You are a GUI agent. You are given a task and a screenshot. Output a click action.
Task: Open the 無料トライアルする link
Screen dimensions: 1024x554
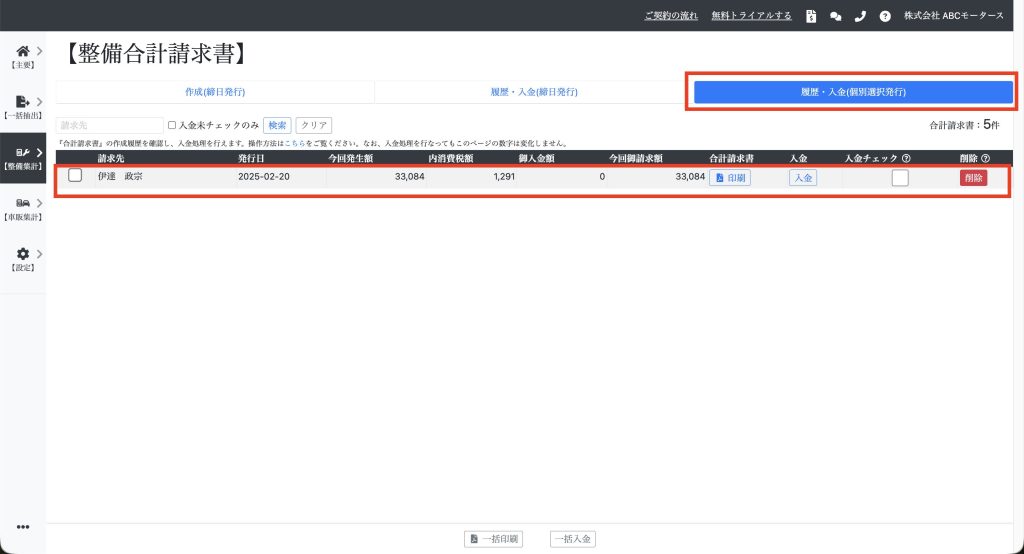point(751,16)
